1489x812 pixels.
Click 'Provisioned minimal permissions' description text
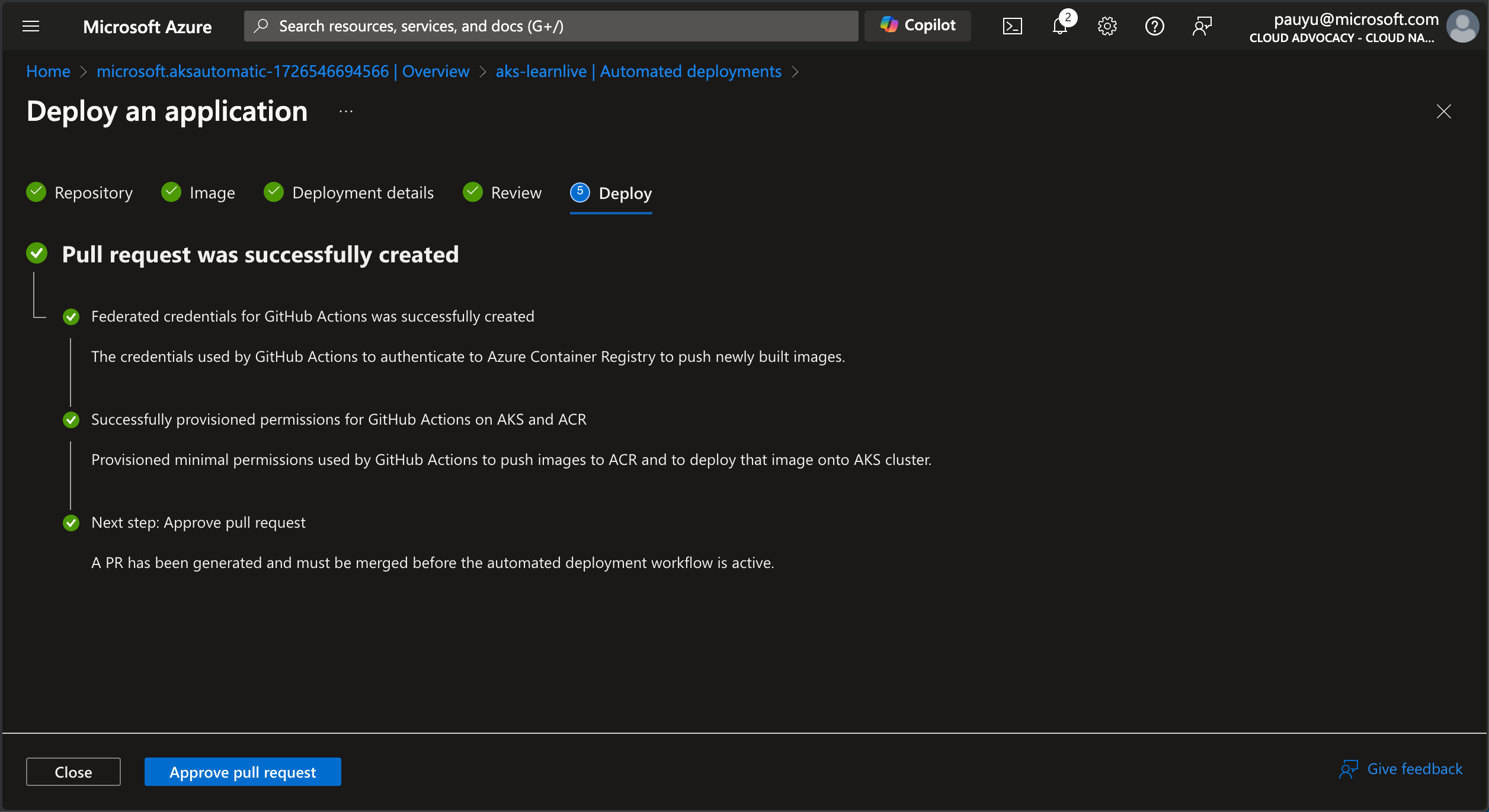click(x=511, y=460)
